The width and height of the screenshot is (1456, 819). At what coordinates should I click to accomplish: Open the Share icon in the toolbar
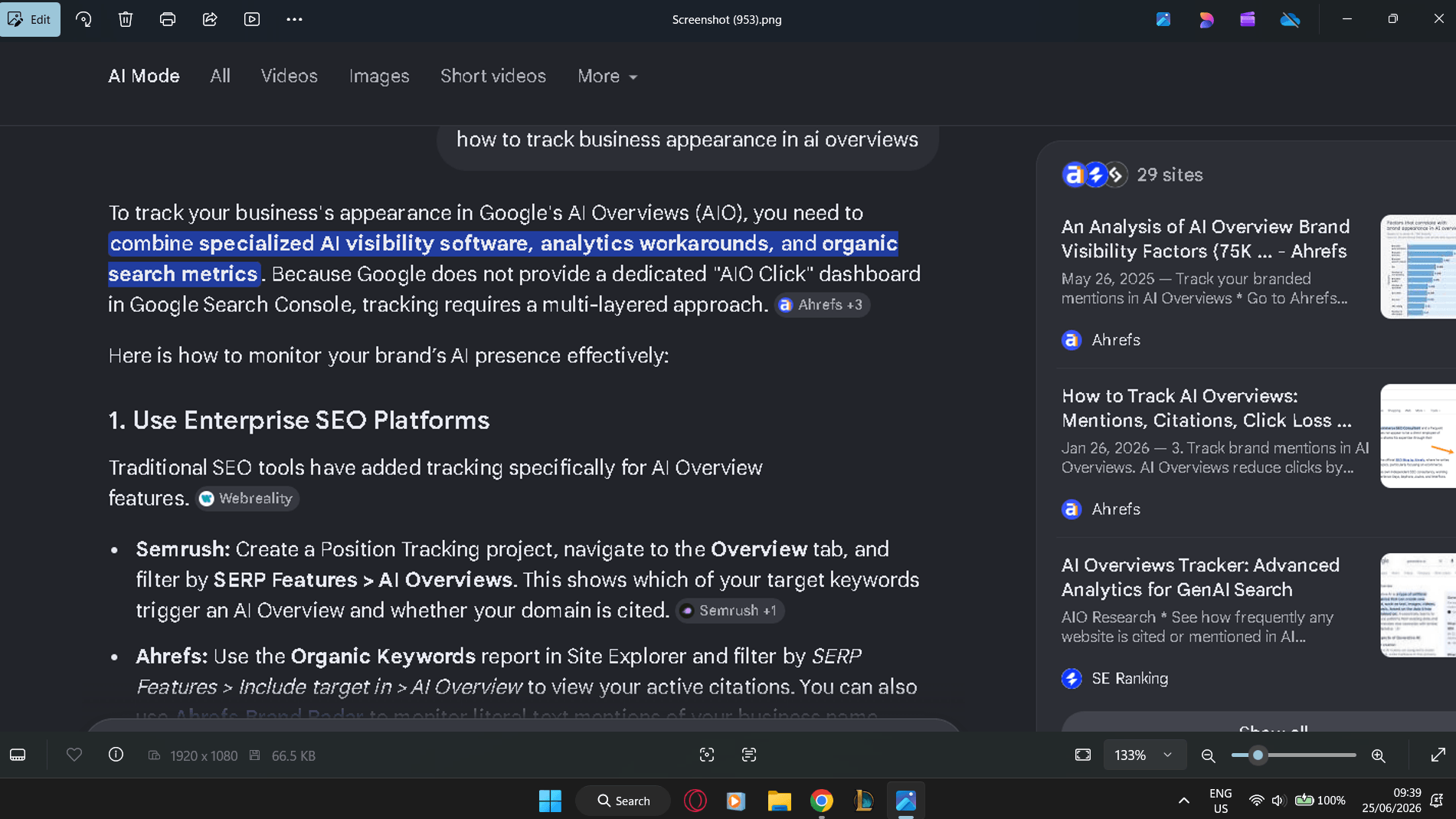pyautogui.click(x=210, y=19)
